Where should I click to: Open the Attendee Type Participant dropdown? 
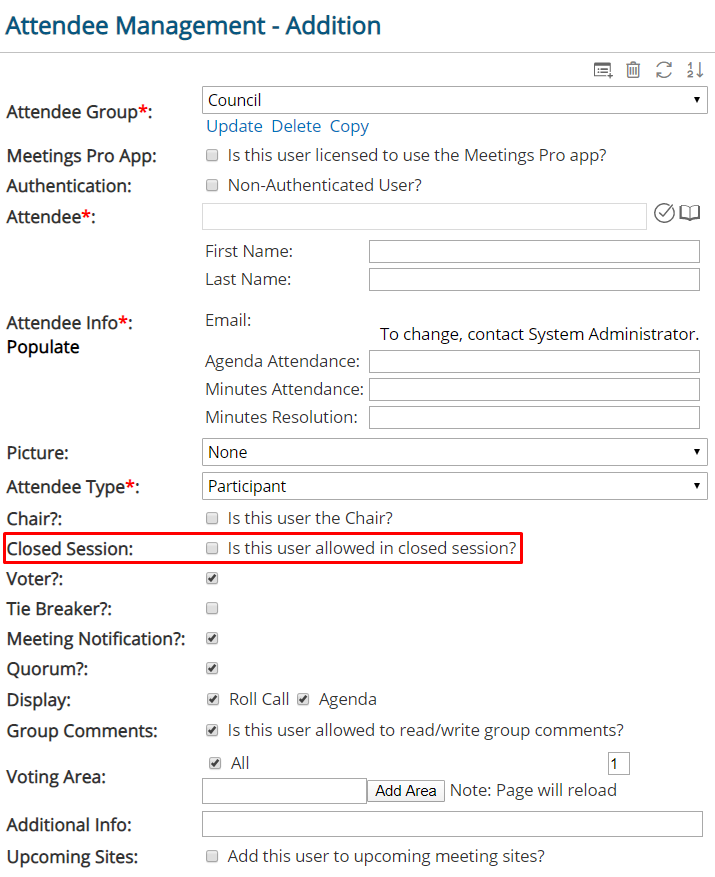point(454,486)
